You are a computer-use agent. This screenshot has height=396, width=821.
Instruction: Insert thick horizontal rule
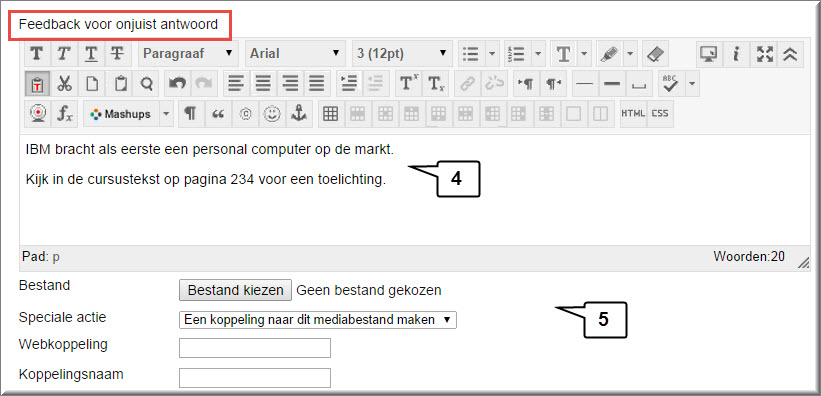[x=612, y=84]
